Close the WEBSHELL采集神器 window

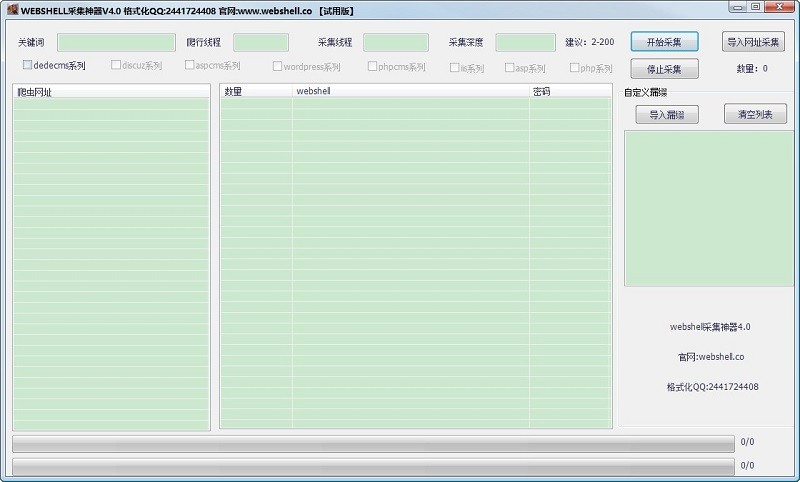(x=780, y=7)
